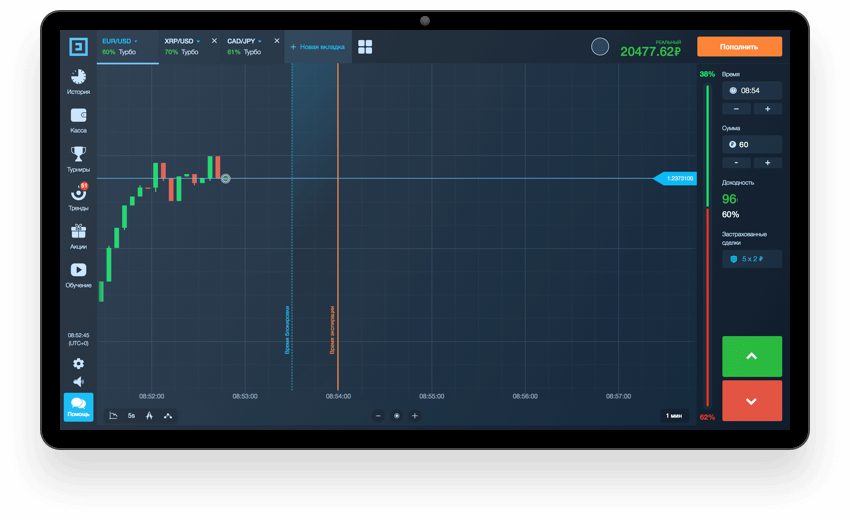Viewport: 850px width, 520px height.
Task: Mute sound with speaker icon
Action: click(78, 382)
